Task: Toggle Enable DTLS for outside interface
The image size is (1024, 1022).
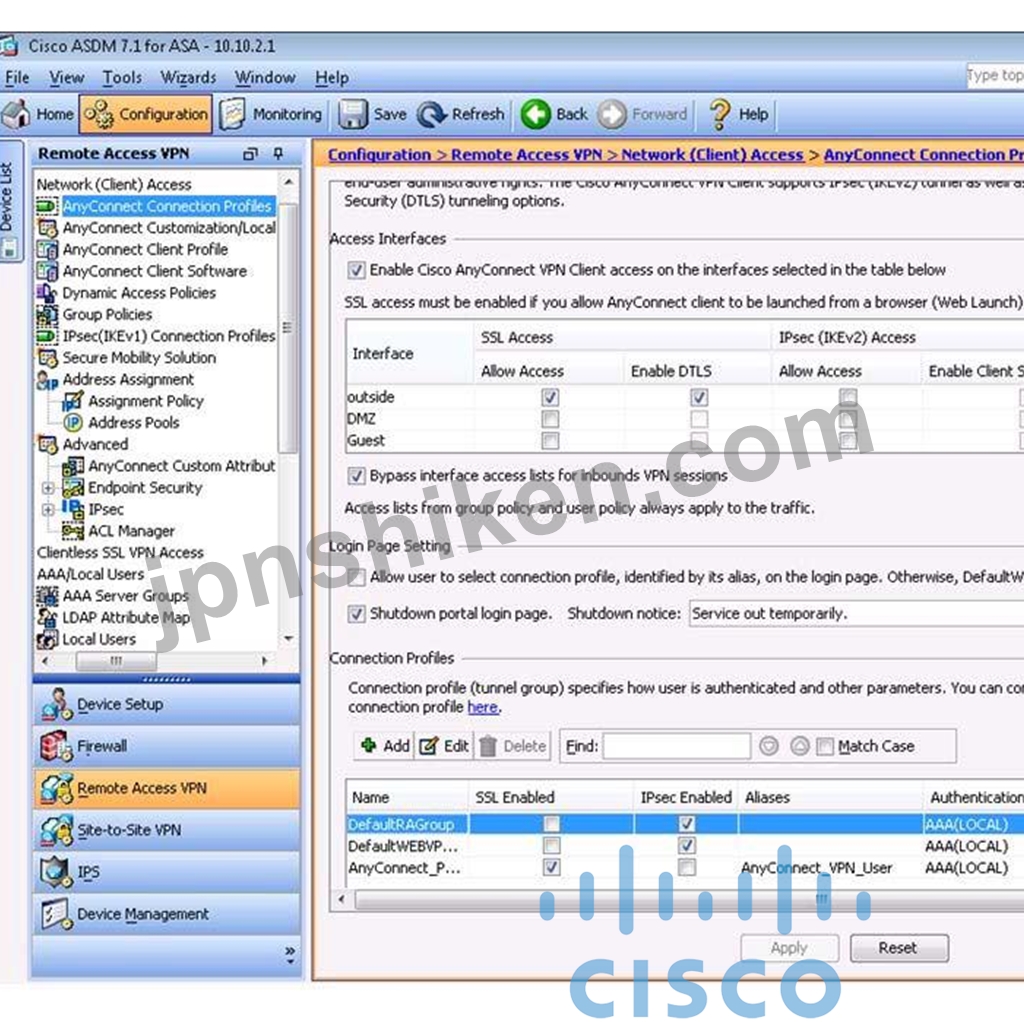Action: 699,397
